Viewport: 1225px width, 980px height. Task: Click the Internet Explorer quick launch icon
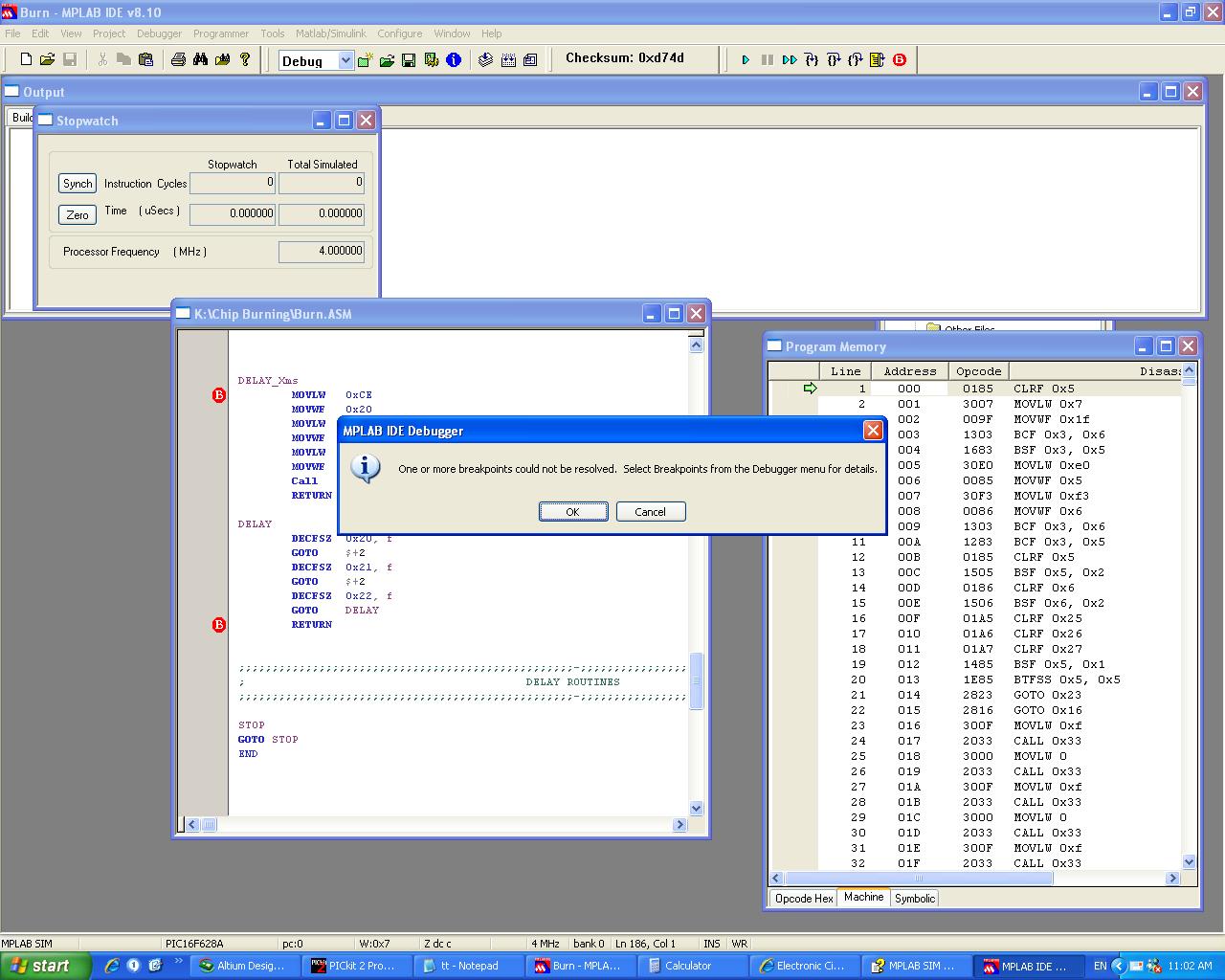coord(112,966)
